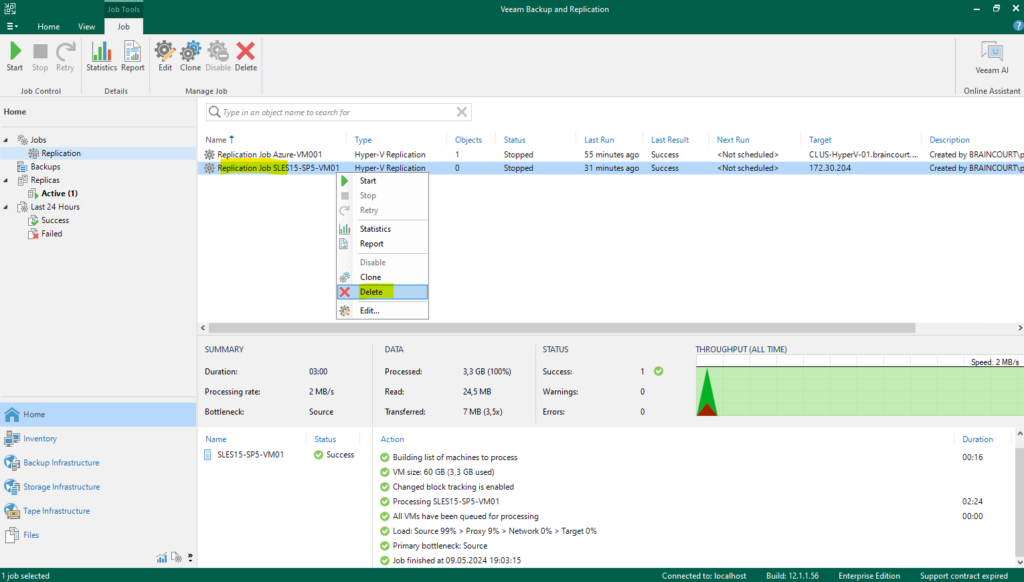Click 'Support contract expired' in status bar
This screenshot has width=1024, height=582.
964,576
